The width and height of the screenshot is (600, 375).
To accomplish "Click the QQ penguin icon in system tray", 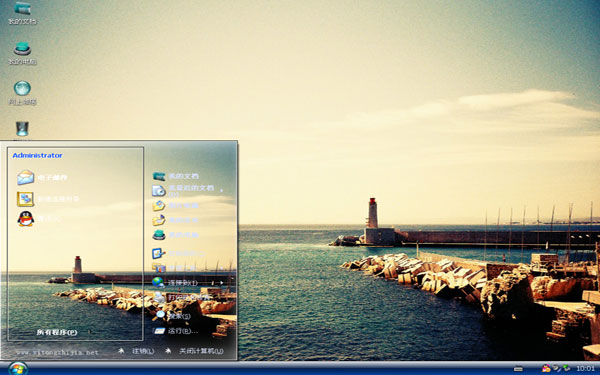I will coord(546,368).
